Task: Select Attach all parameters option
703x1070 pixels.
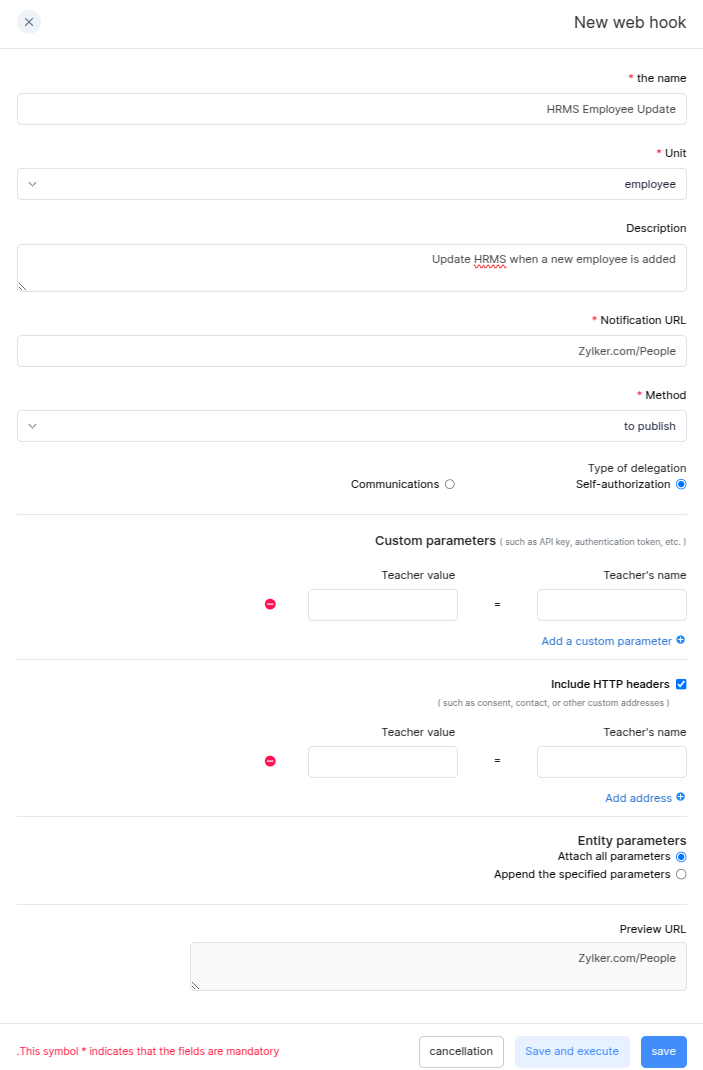Action: tap(681, 856)
